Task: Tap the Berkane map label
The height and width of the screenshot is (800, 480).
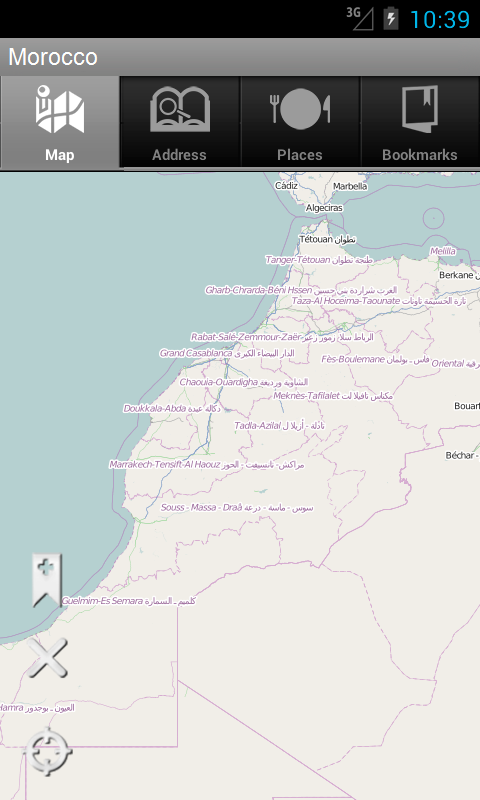Action: tap(459, 275)
